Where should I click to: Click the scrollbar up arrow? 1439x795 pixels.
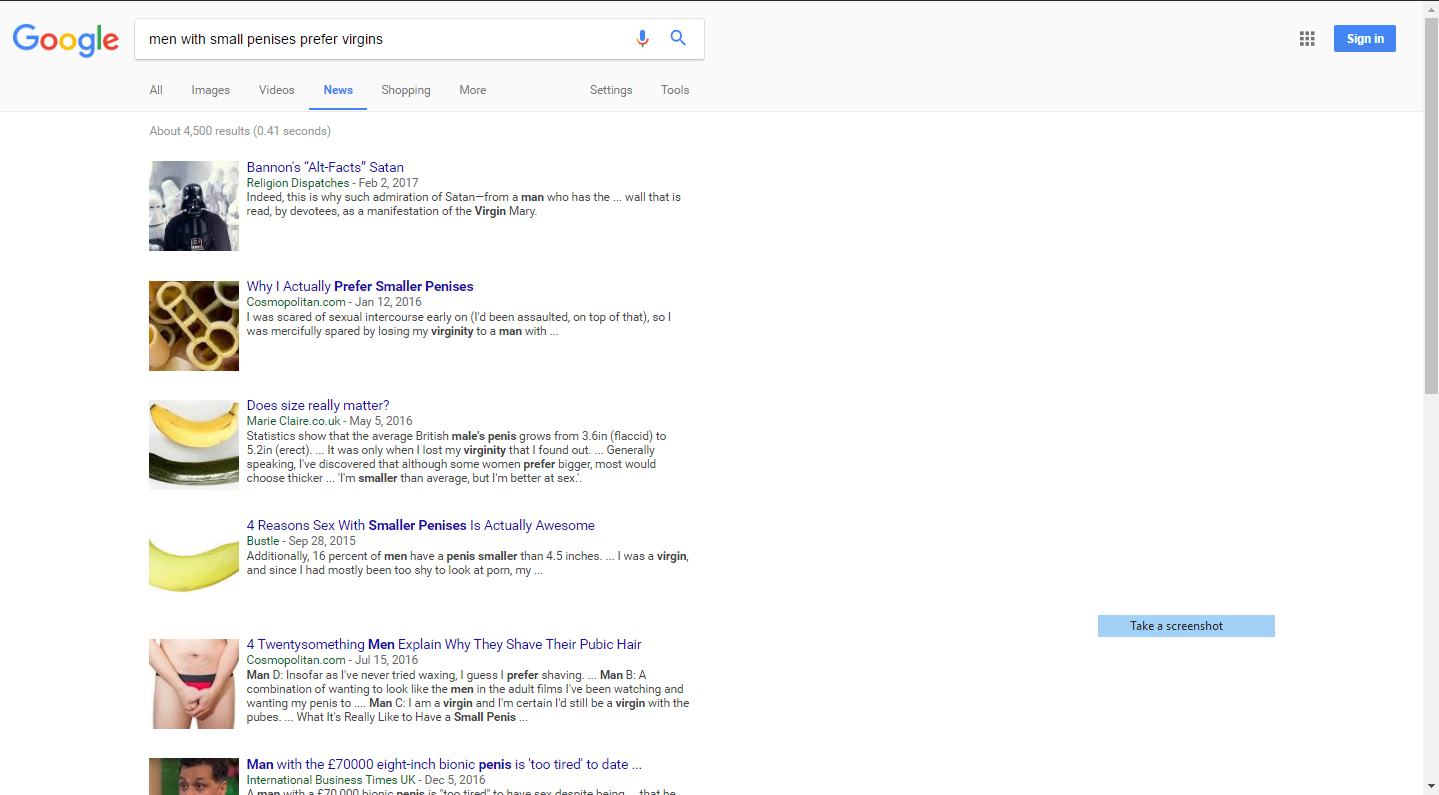click(1431, 8)
